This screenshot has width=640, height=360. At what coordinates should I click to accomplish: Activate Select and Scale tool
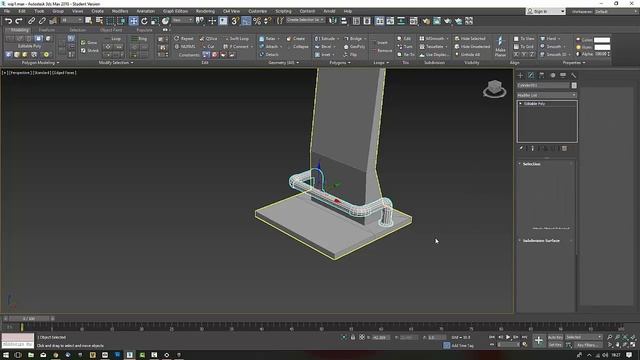[155, 21]
